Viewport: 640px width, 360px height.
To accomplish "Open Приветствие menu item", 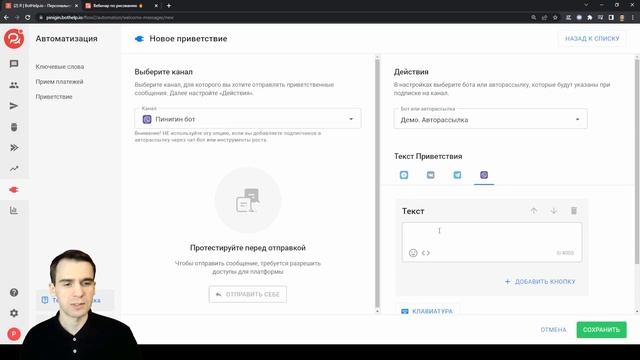I will coord(54,97).
